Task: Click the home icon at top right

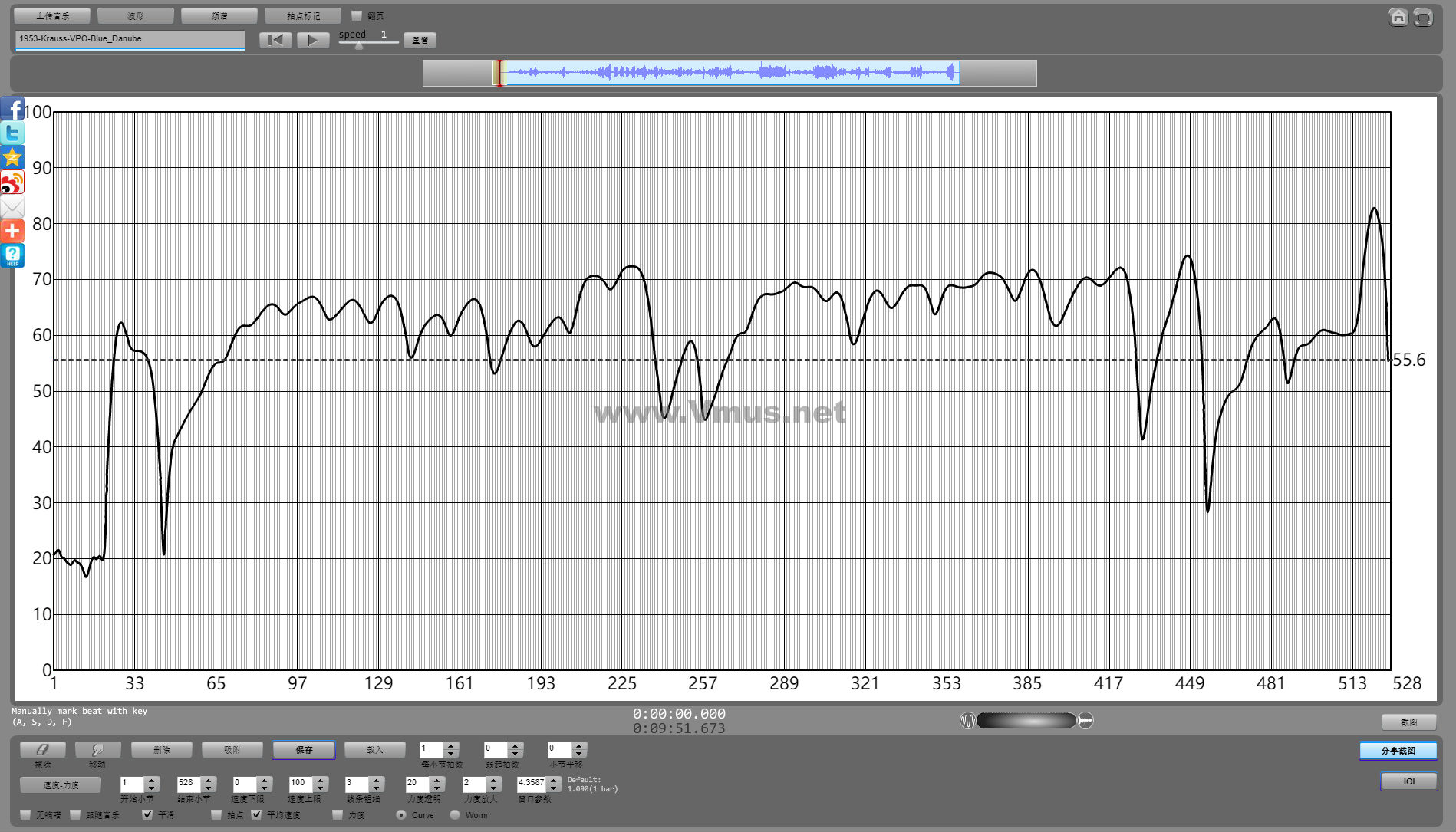Action: 1398,18
